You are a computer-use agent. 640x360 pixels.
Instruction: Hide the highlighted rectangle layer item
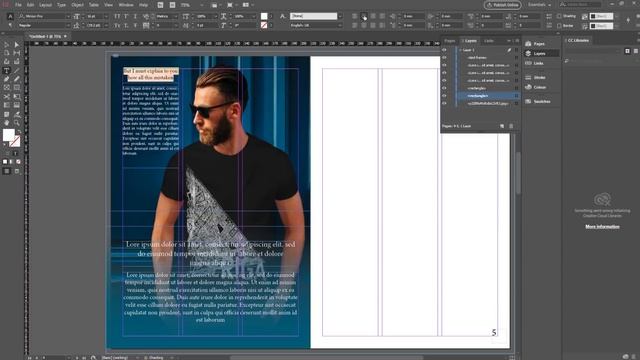pyautogui.click(x=444, y=96)
